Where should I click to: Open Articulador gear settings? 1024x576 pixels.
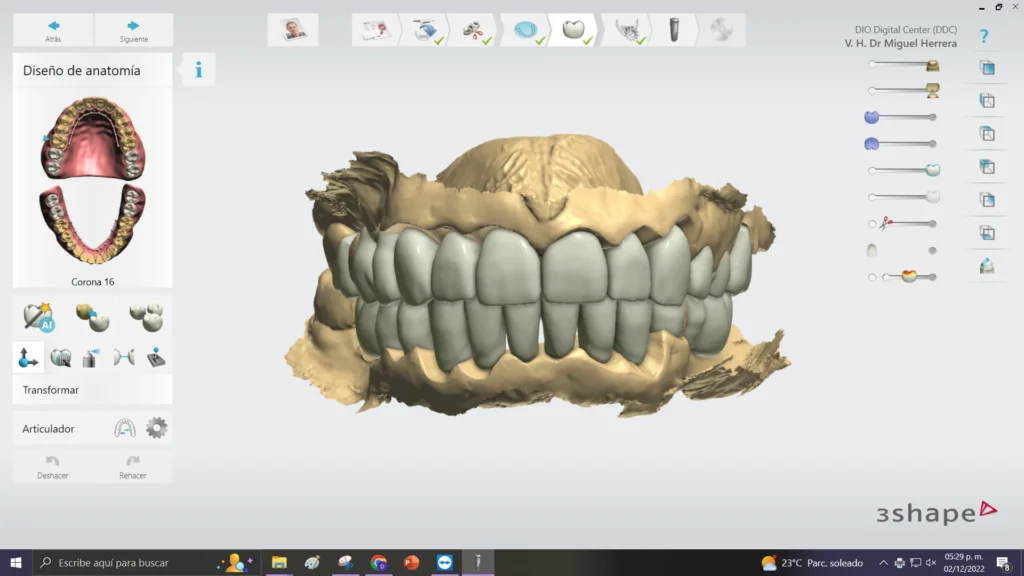156,428
